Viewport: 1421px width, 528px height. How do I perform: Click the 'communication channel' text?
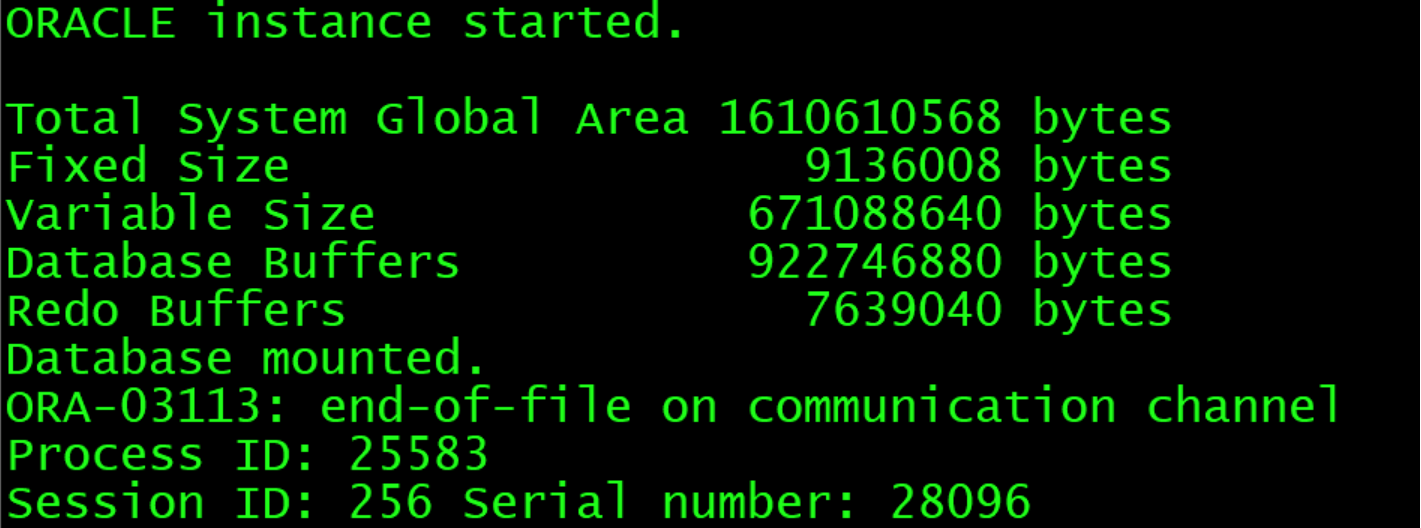click(x=1044, y=406)
